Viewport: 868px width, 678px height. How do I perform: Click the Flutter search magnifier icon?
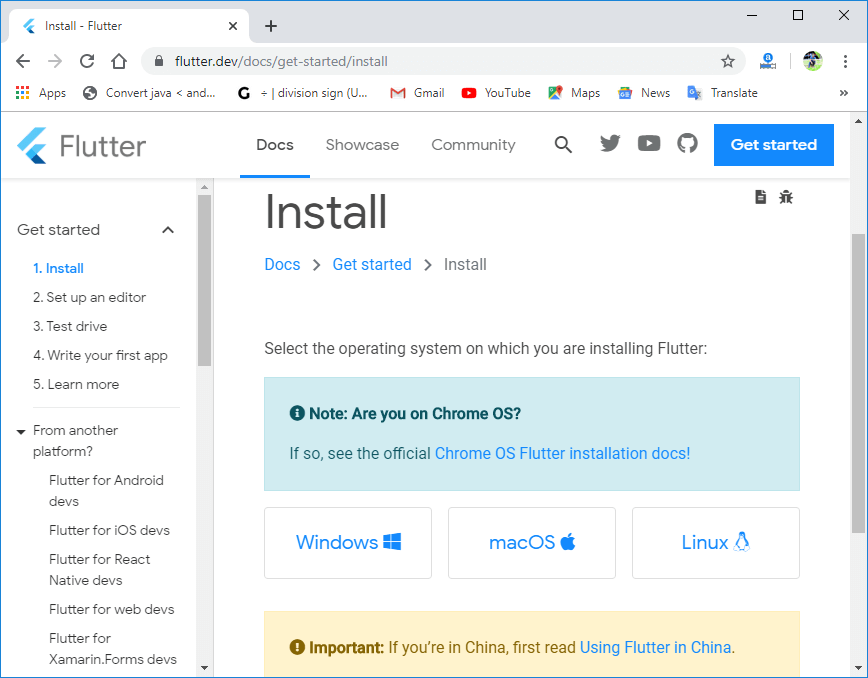[563, 145]
